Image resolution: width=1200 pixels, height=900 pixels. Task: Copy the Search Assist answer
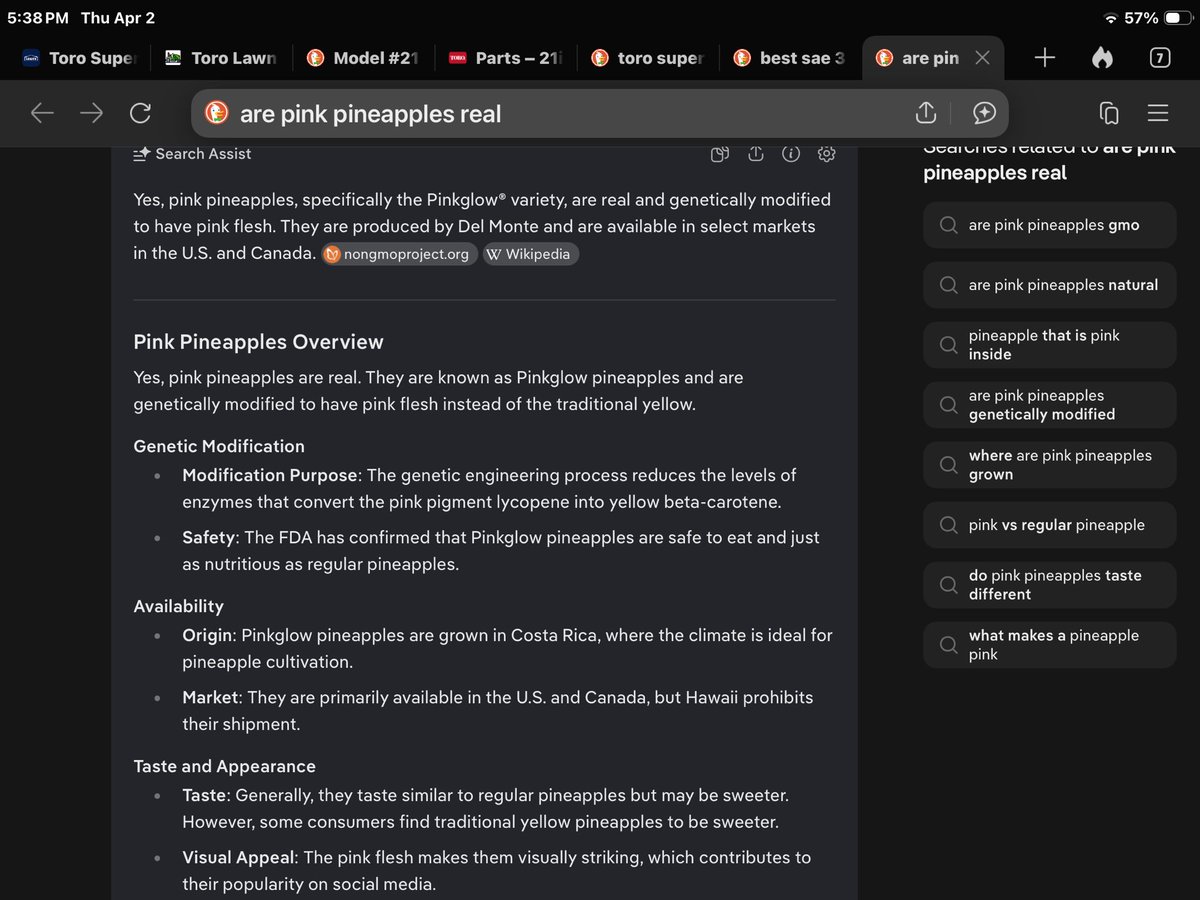pos(720,154)
